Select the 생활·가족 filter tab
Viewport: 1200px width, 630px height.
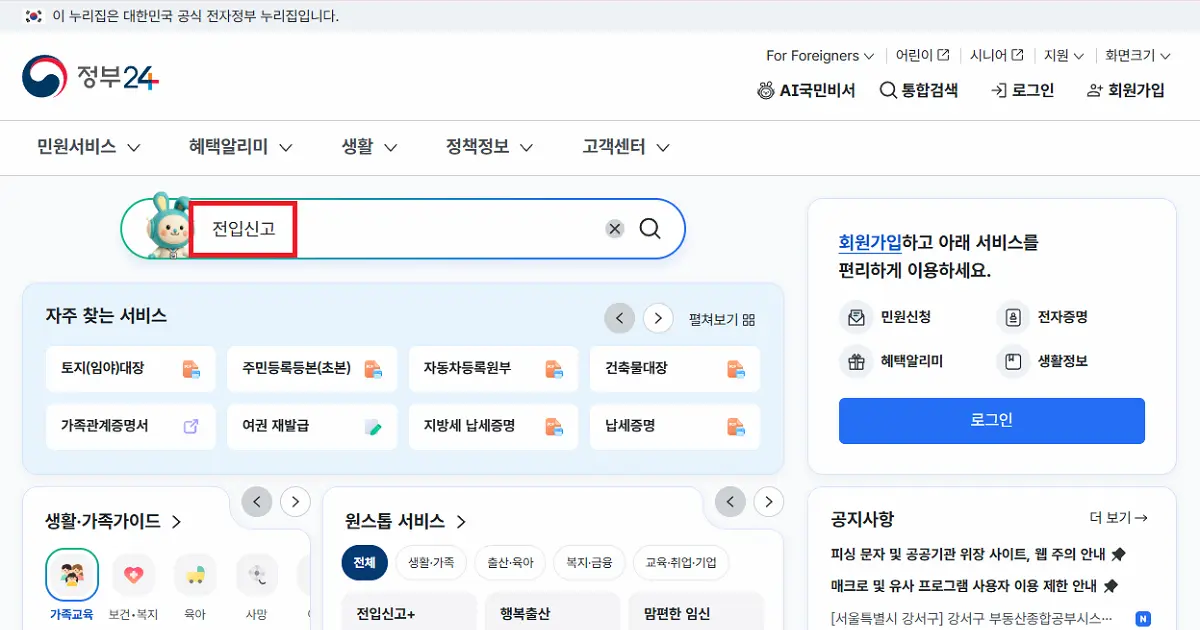431,563
